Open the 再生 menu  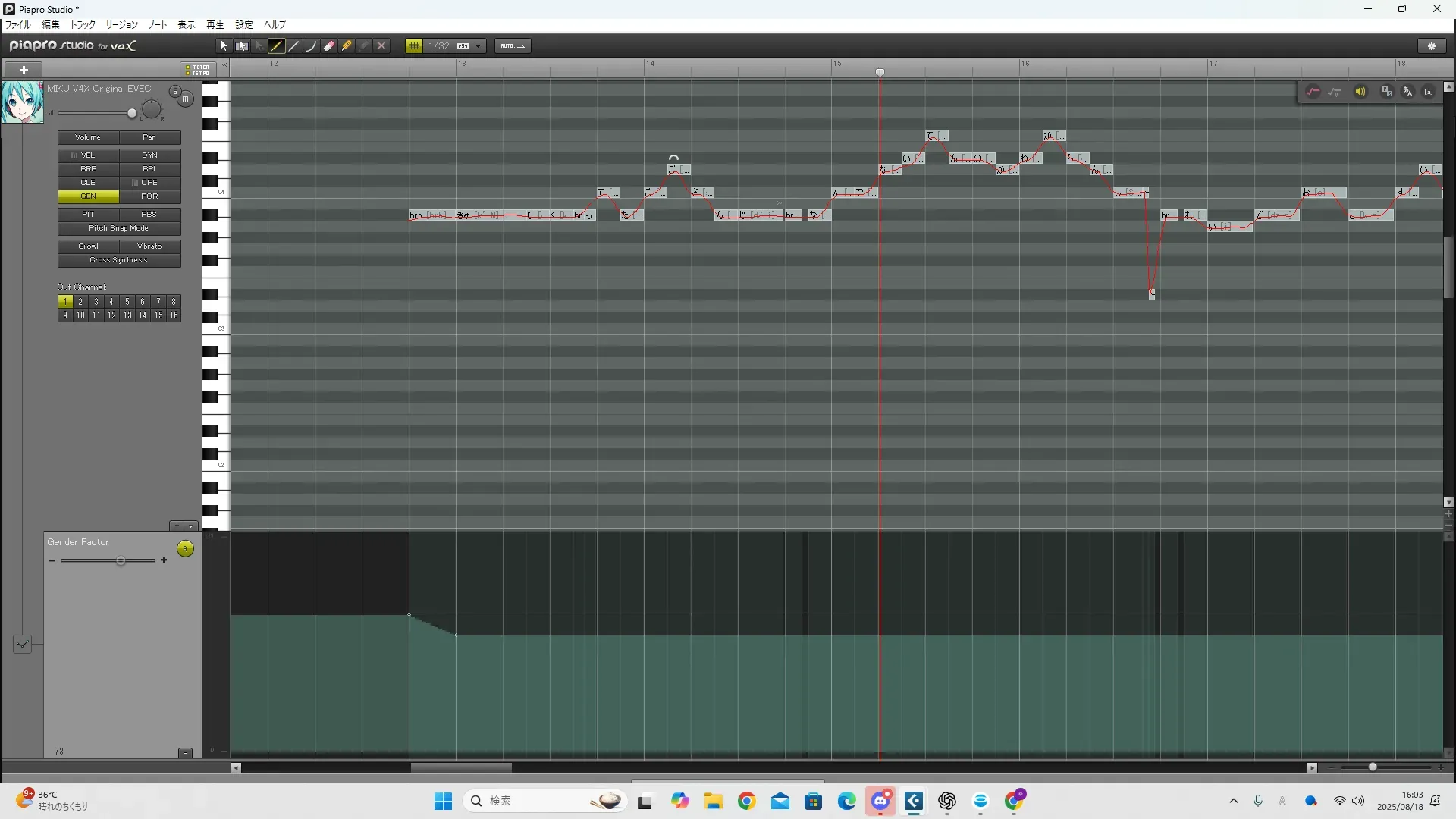[x=215, y=25]
